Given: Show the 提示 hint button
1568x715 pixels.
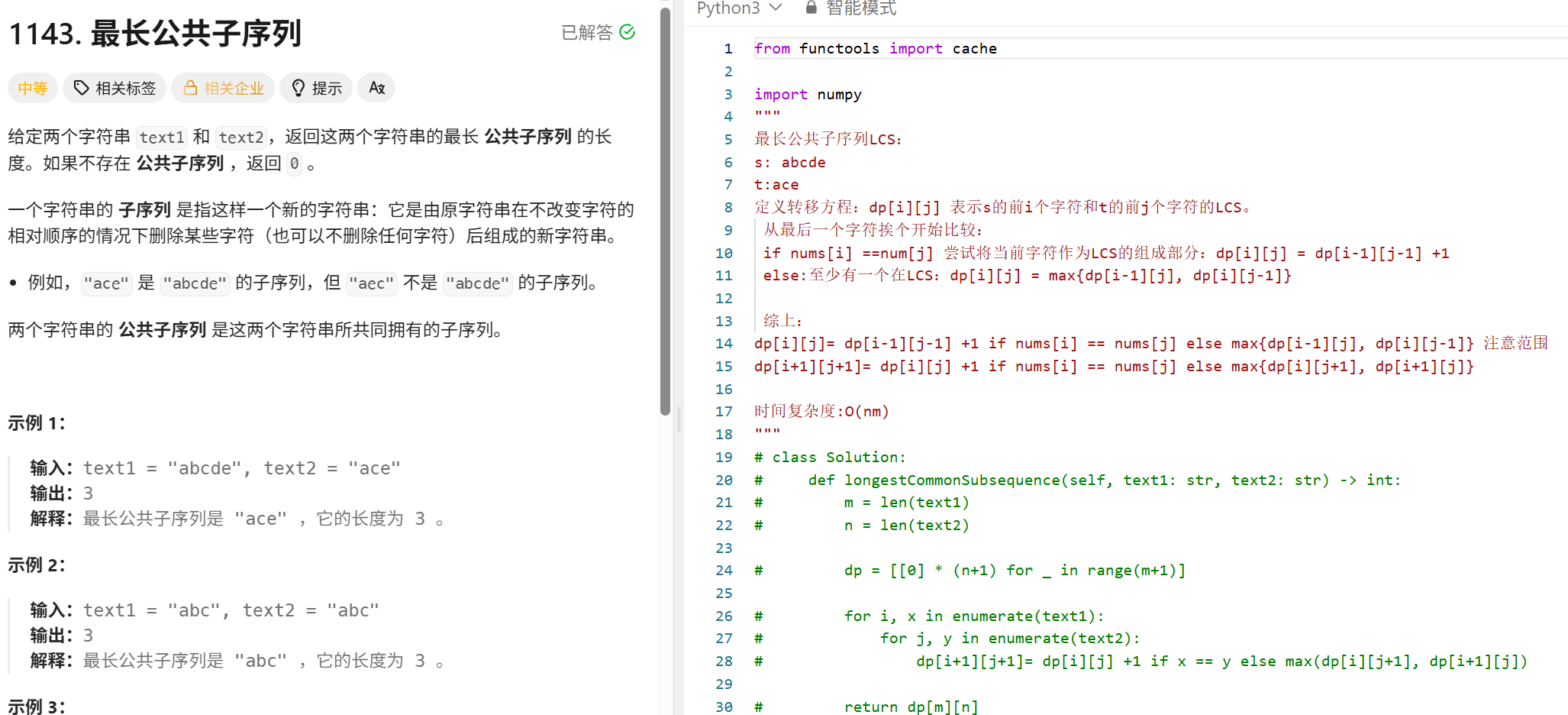Looking at the screenshot, I should pyautogui.click(x=316, y=88).
